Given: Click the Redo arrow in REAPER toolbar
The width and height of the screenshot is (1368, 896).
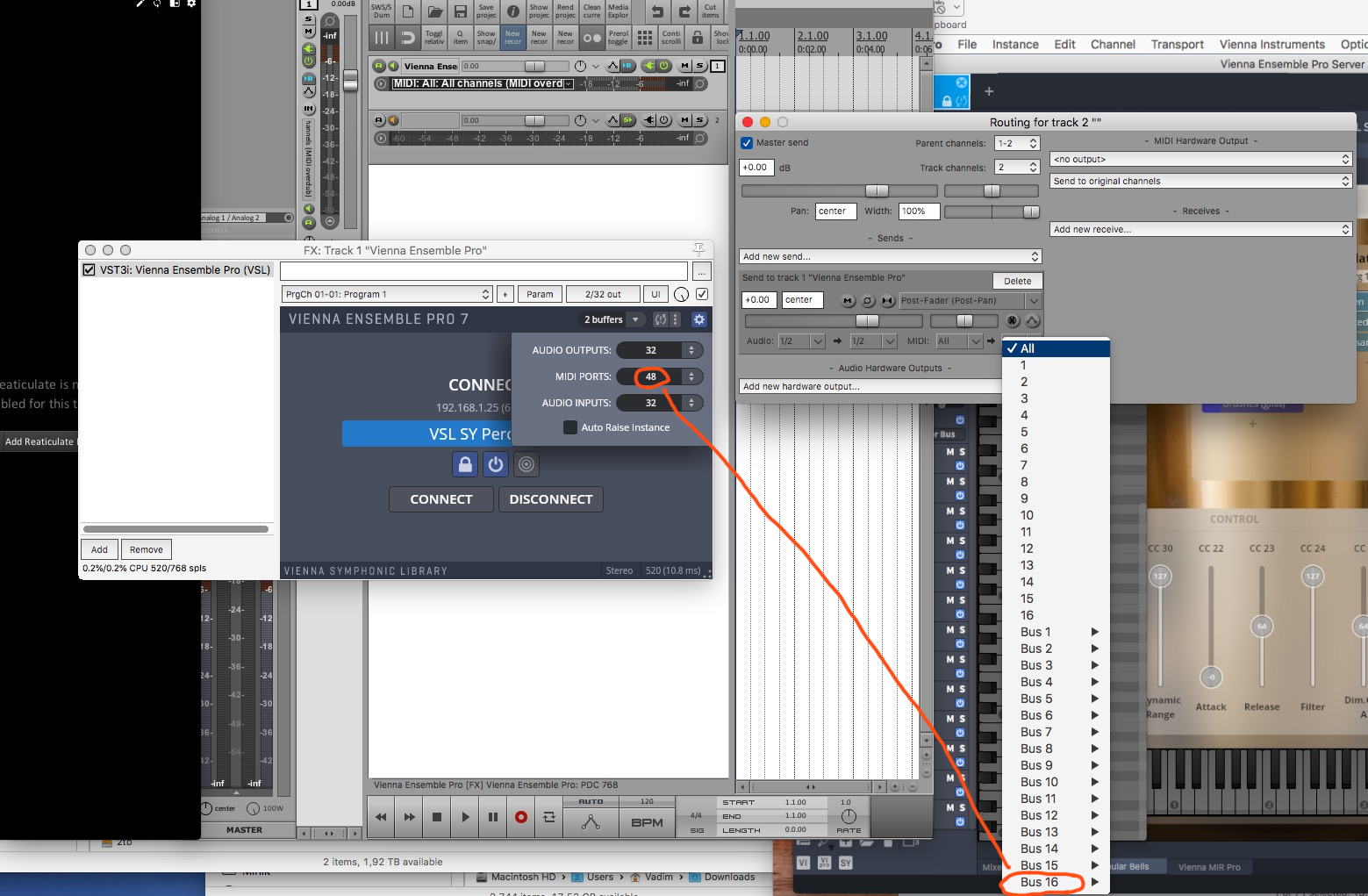Looking at the screenshot, I should click(x=684, y=11).
